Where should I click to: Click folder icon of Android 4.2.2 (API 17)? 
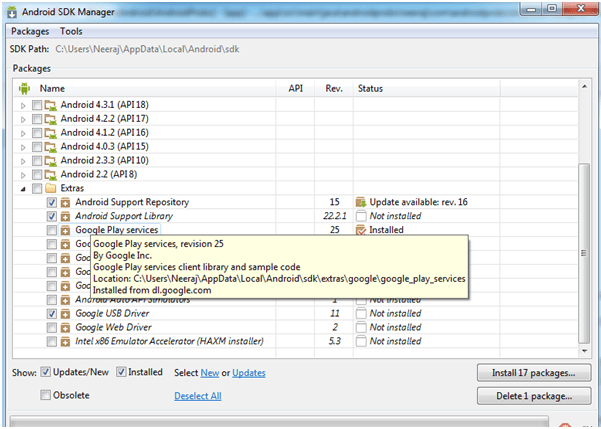point(50,119)
